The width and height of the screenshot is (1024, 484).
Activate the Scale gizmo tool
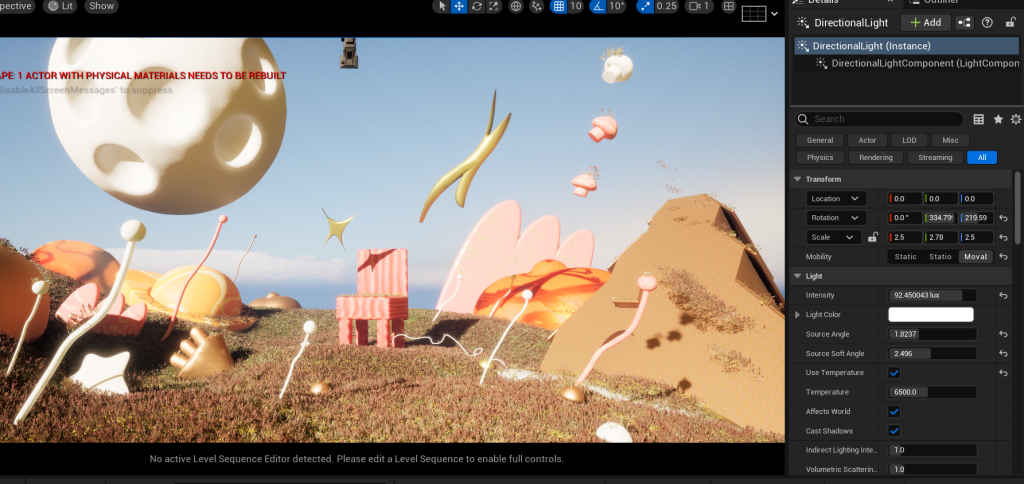coord(494,6)
